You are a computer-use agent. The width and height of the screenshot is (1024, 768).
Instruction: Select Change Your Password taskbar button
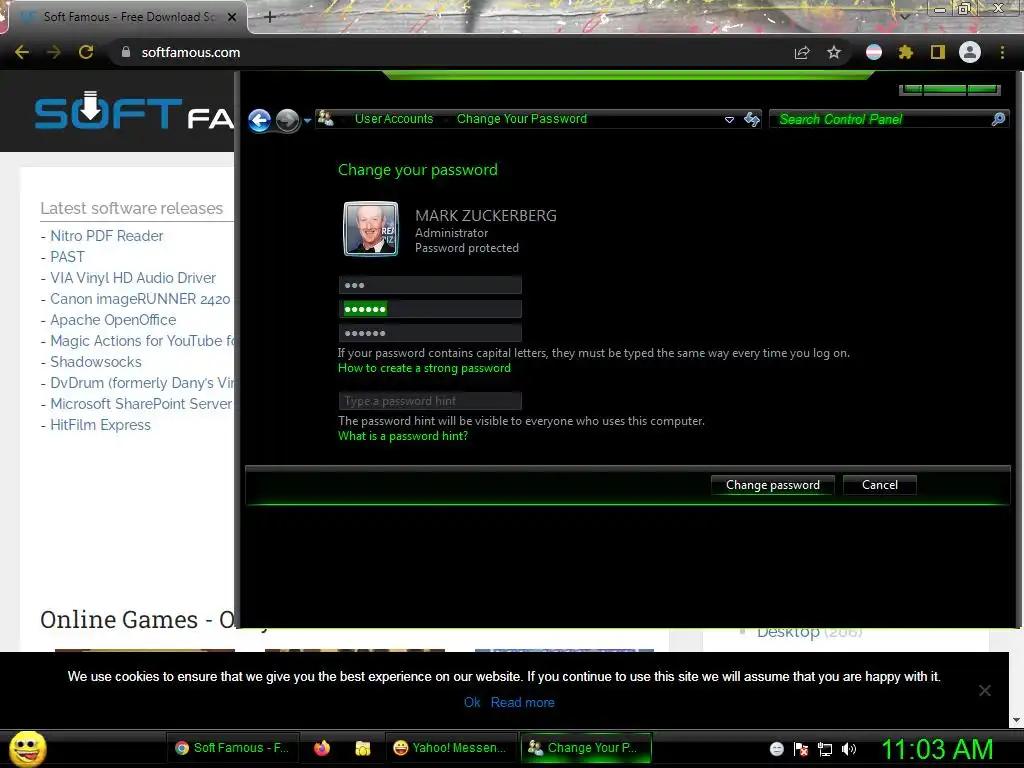[x=586, y=748]
